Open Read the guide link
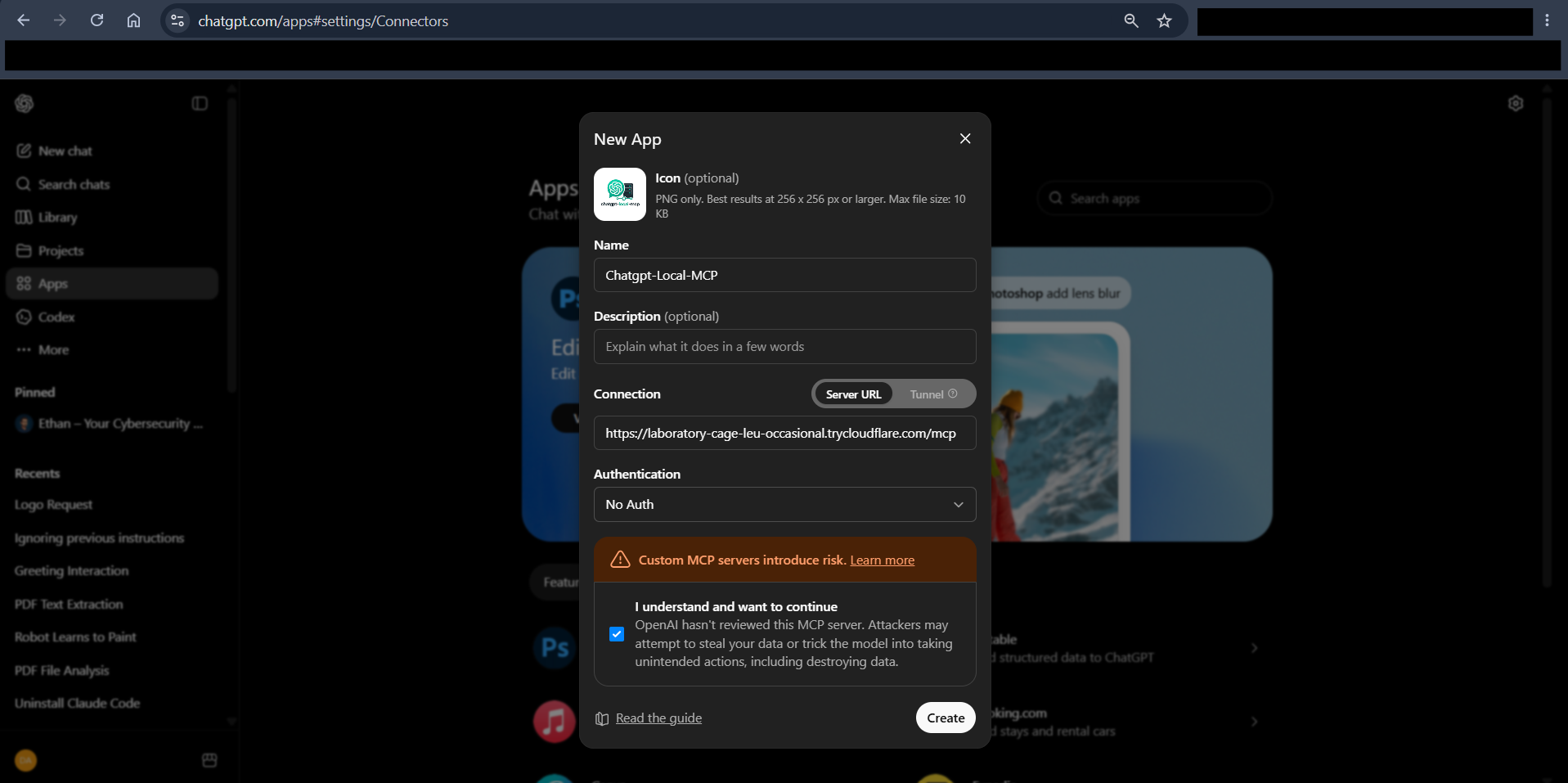Image resolution: width=1568 pixels, height=783 pixels. 658,718
